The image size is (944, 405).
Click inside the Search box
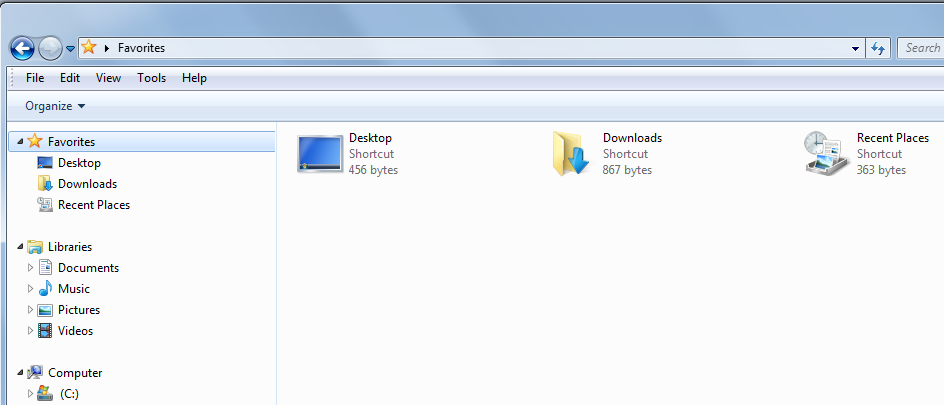[922, 48]
